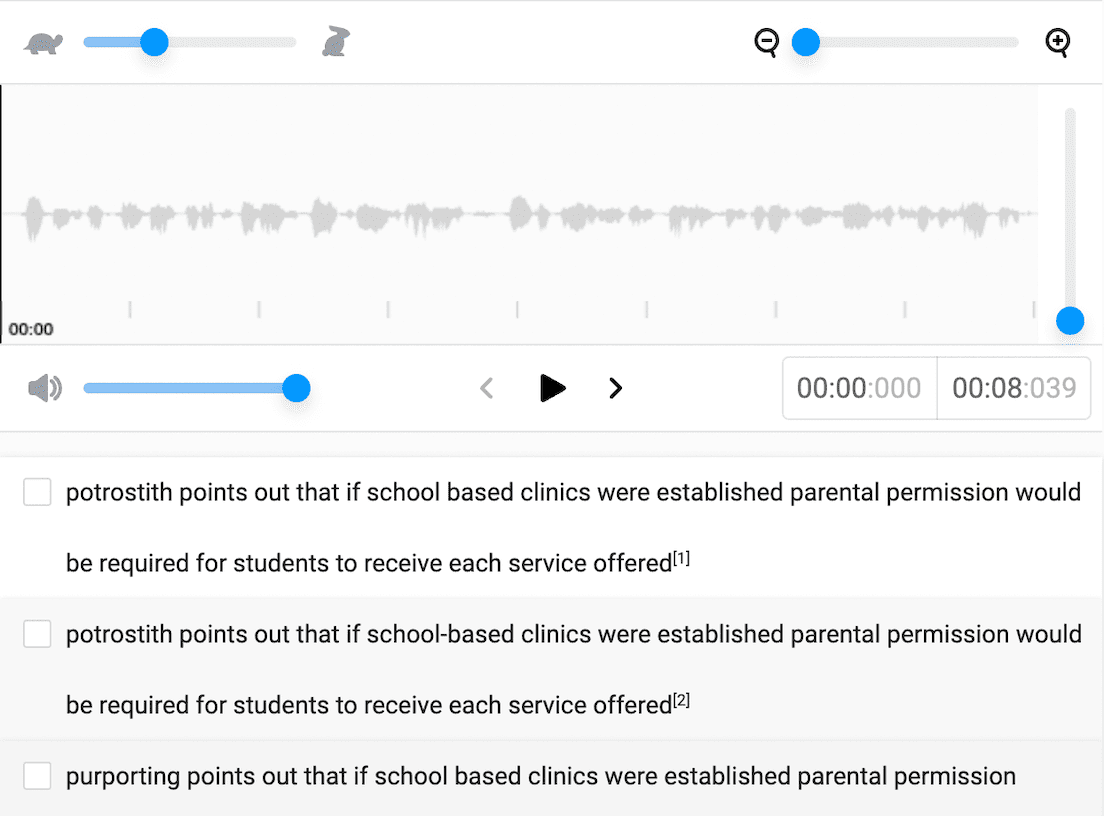The width and height of the screenshot is (1104, 816).
Task: Click the playback speed slider handle
Action: (x=154, y=42)
